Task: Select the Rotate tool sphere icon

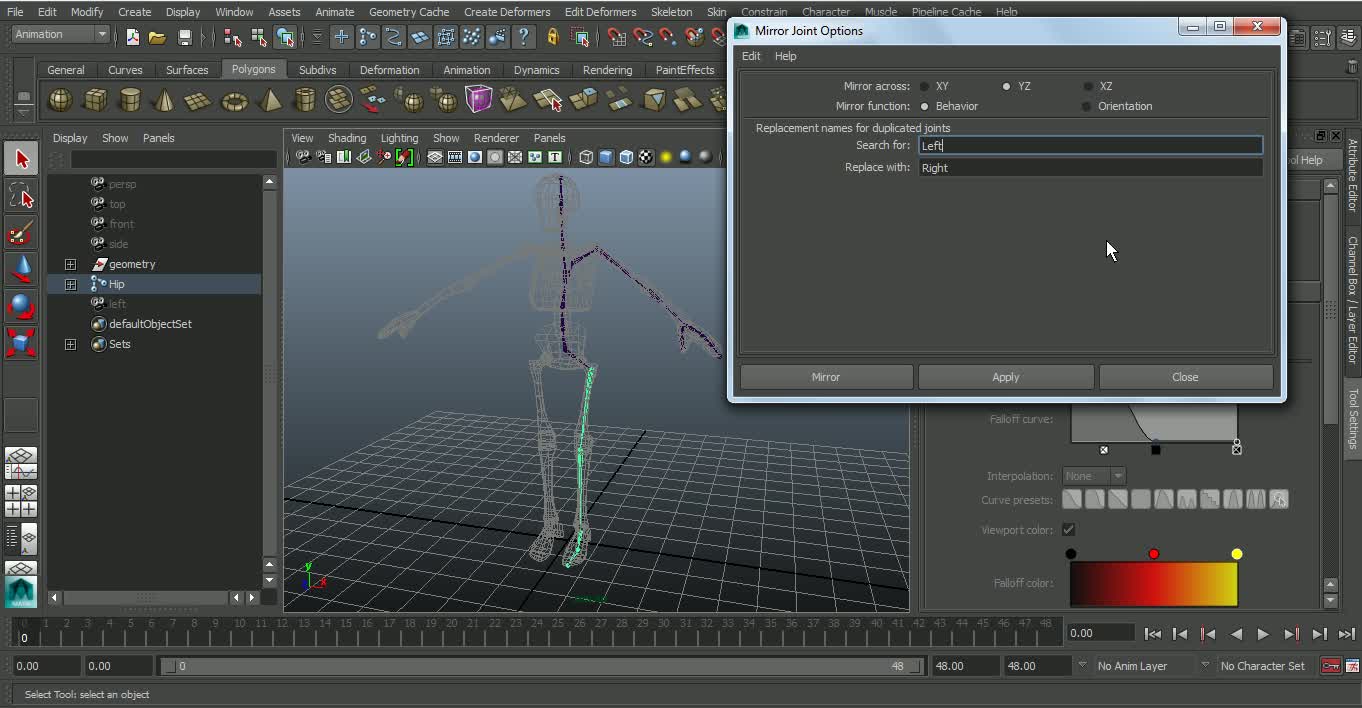Action: point(21,306)
